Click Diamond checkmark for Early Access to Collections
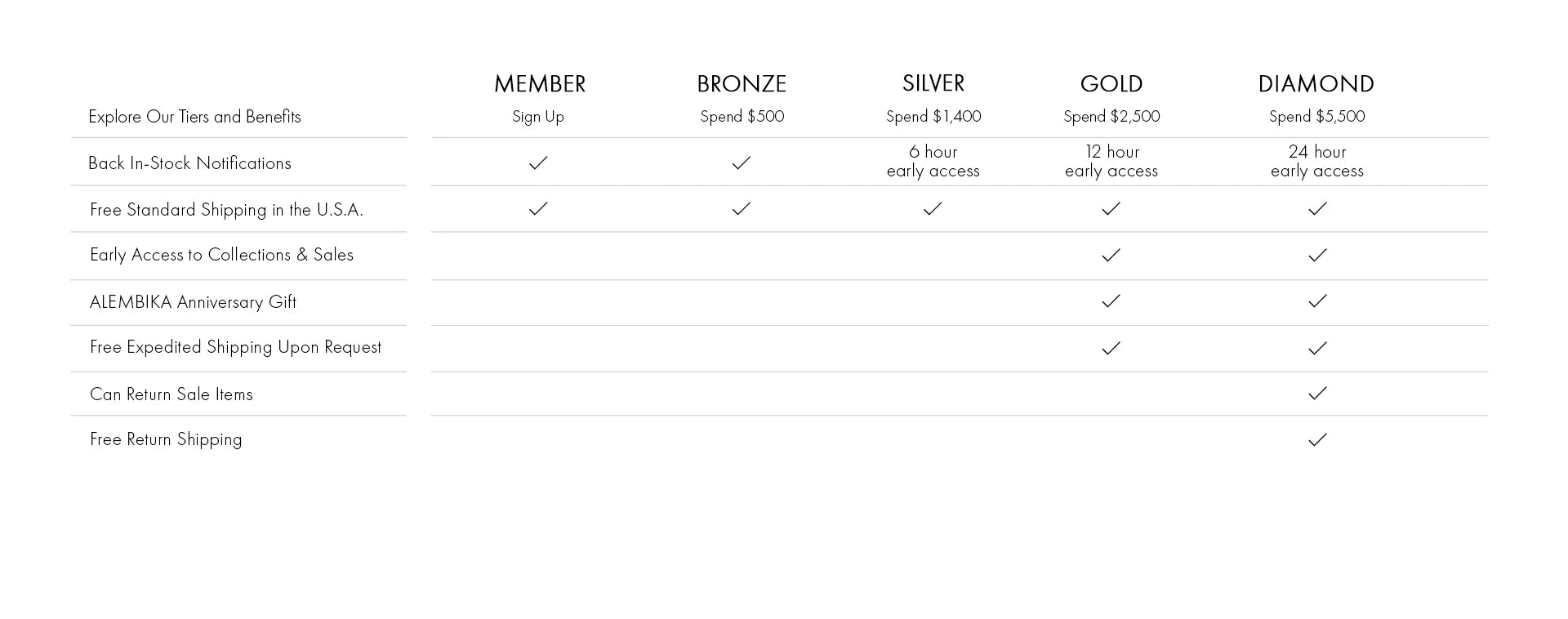 (1317, 256)
